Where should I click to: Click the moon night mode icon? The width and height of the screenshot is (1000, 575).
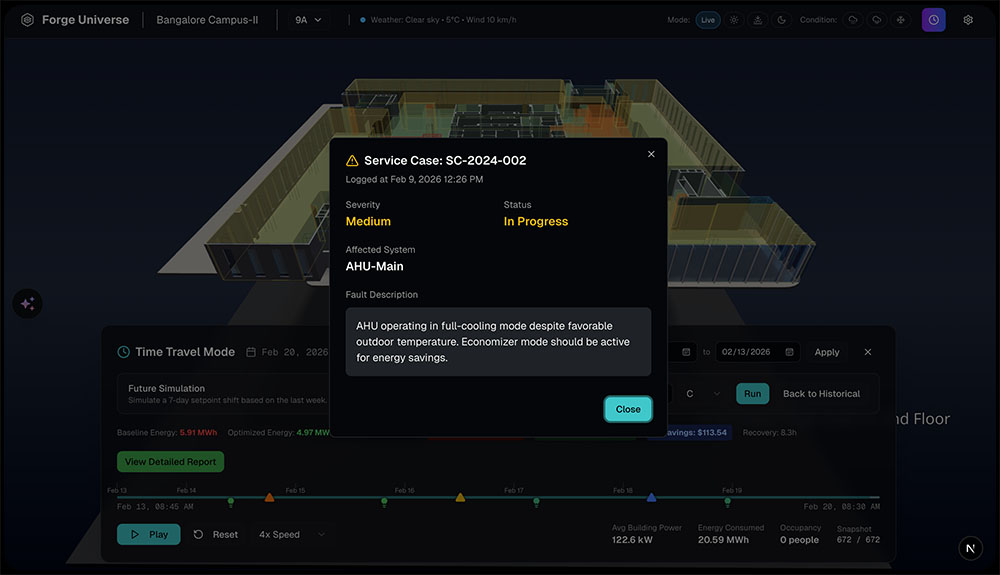[x=781, y=20]
